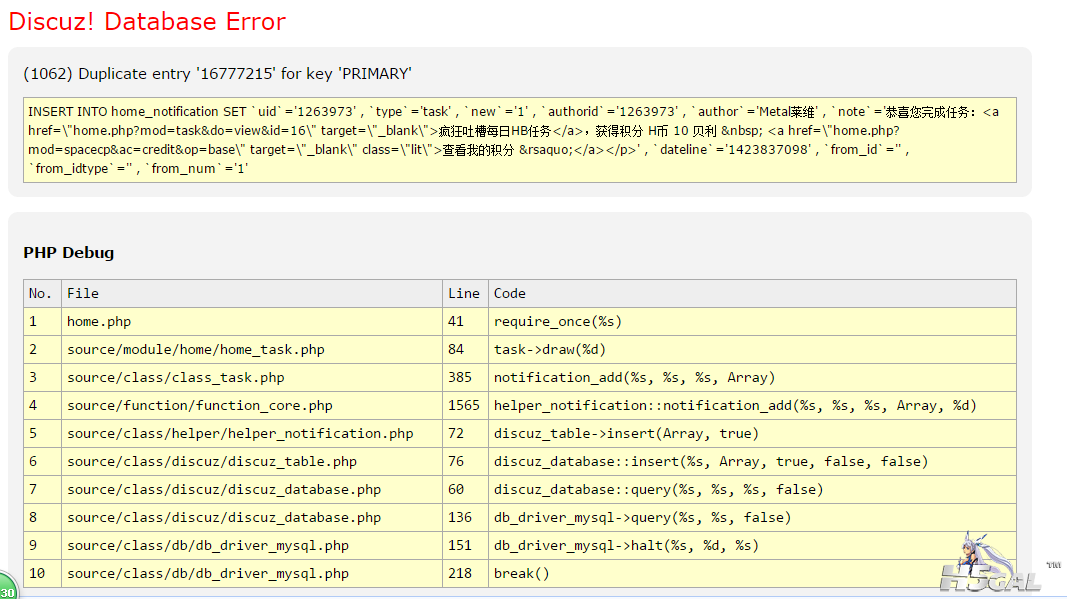Screen dimensions: 1067x599
Task: Click line number 1565 cell
Action: click(x=464, y=406)
